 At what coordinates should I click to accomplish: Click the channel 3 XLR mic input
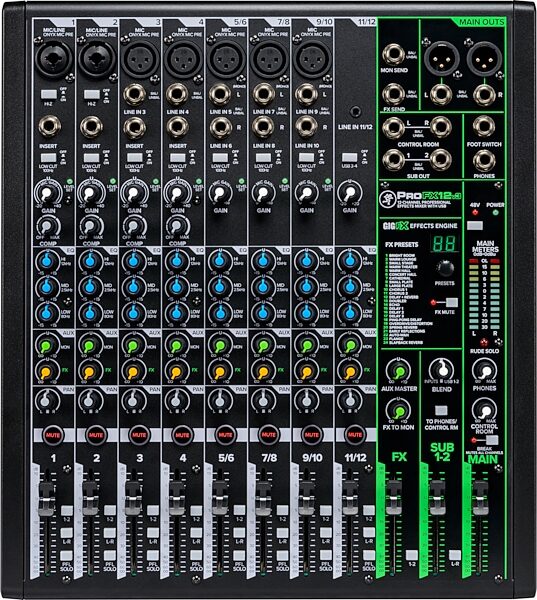[140, 59]
